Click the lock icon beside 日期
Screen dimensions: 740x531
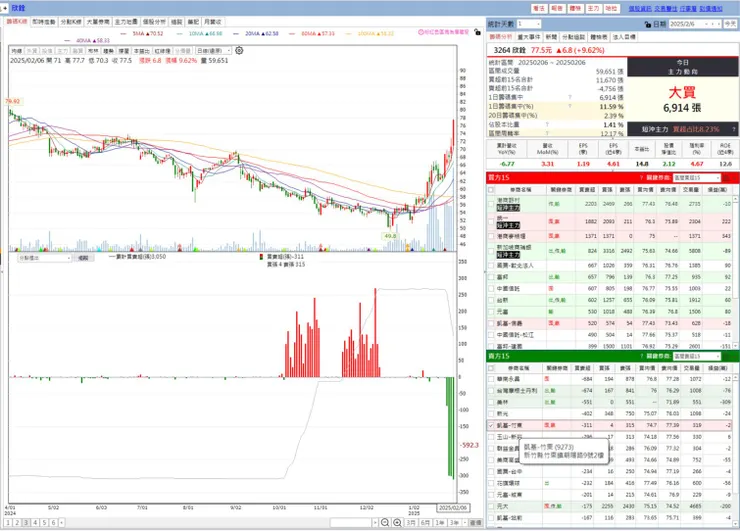coord(648,24)
